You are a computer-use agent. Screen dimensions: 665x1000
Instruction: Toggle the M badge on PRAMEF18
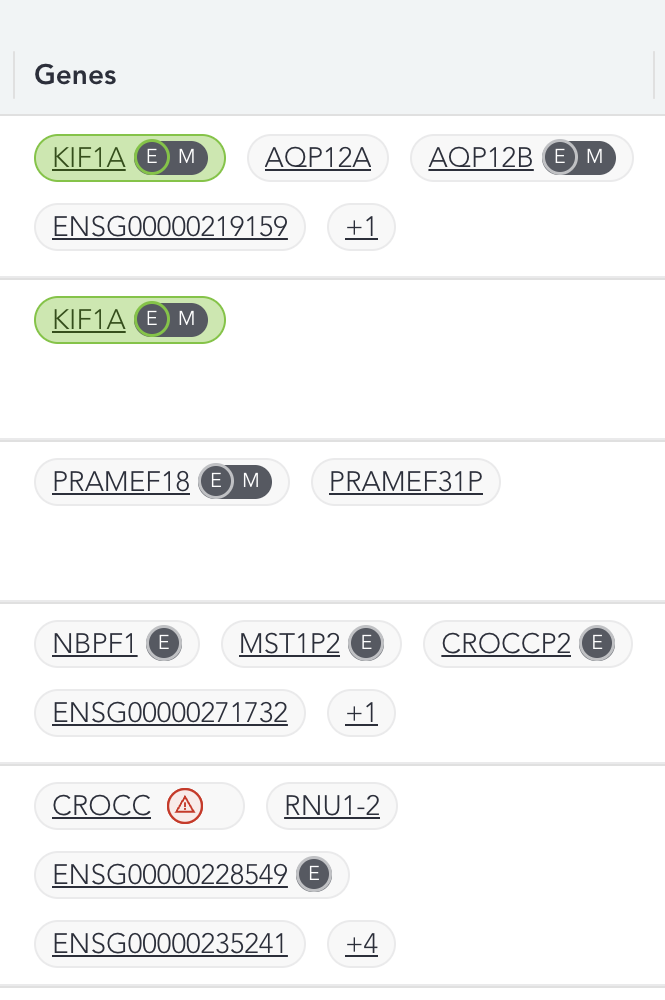pyautogui.click(x=250, y=481)
